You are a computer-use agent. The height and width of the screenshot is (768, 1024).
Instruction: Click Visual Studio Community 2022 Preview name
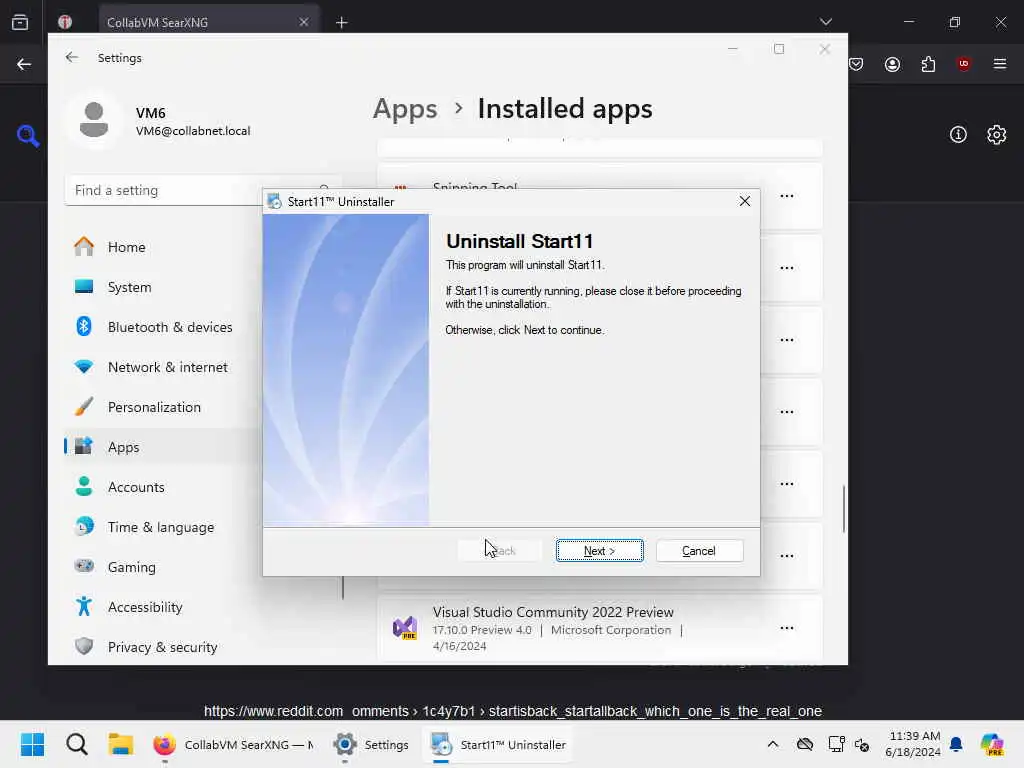point(552,612)
